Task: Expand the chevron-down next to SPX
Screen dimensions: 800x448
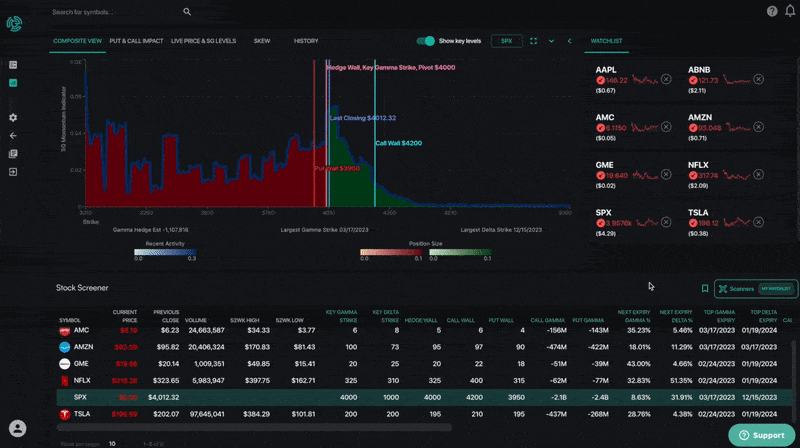Action: (x=552, y=41)
